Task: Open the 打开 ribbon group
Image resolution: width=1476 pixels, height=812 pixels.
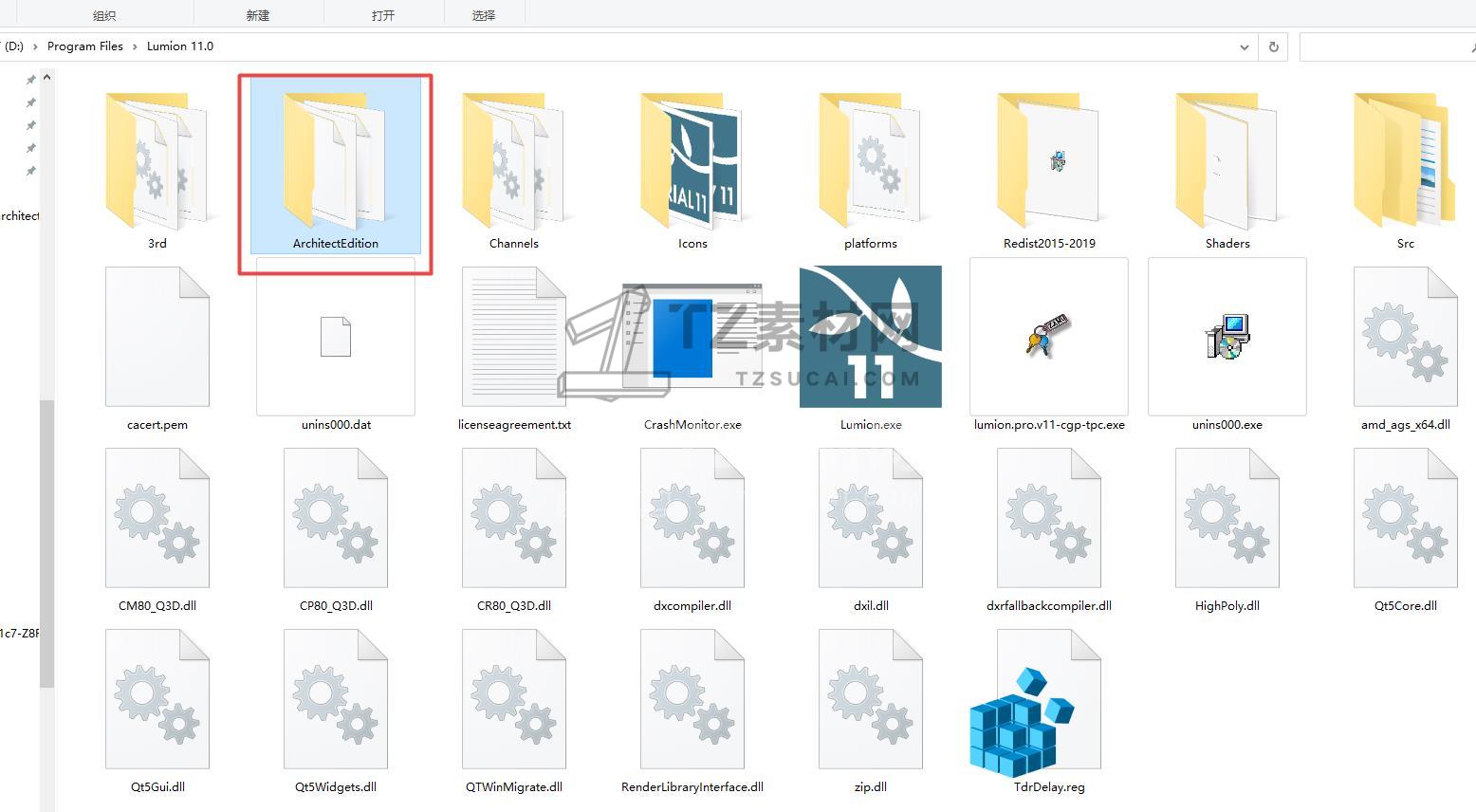Action: coord(383,15)
